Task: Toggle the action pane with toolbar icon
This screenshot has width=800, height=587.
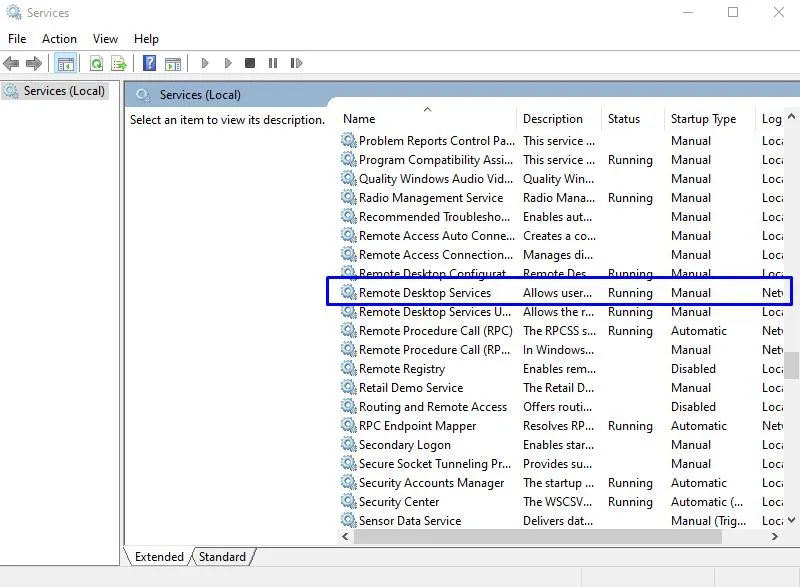Action: point(174,63)
